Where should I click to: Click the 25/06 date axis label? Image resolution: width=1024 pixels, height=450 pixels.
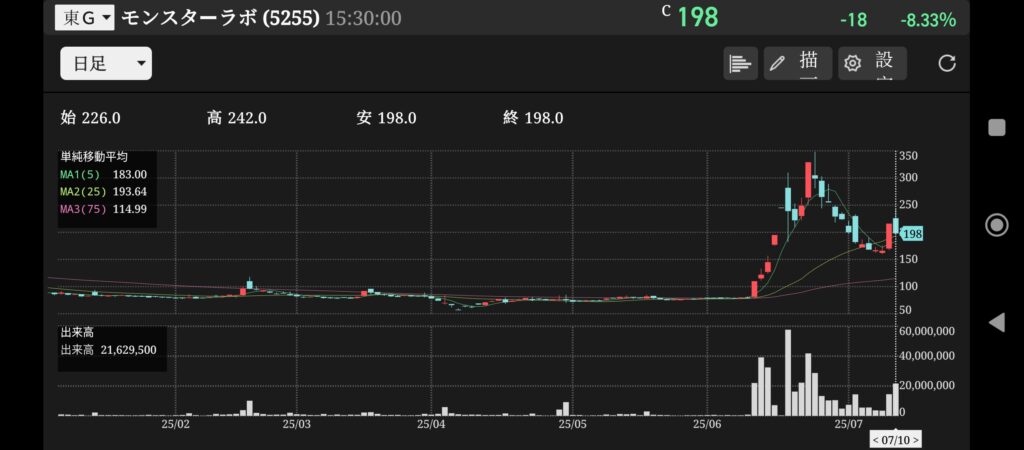point(709,424)
